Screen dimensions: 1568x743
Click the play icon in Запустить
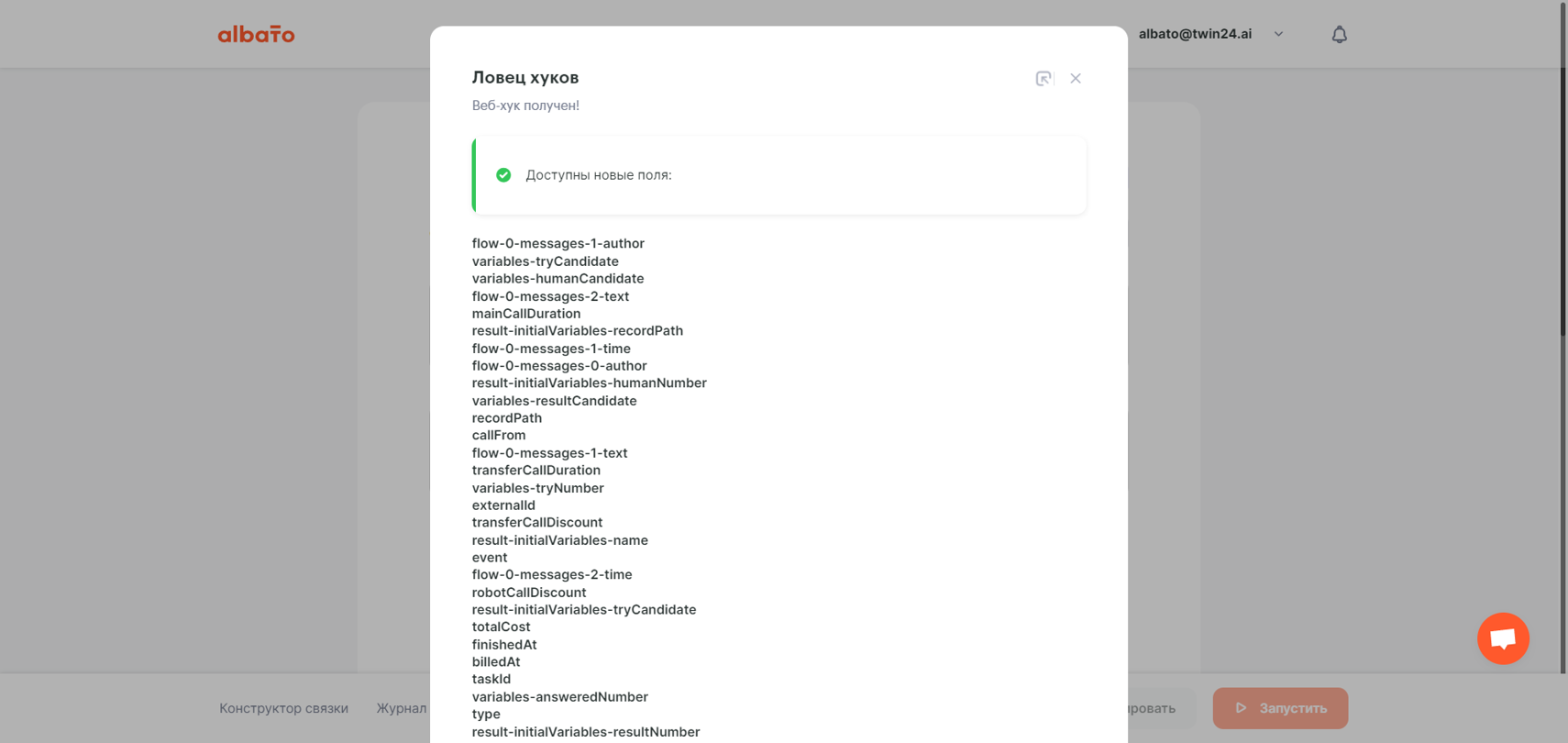tap(1241, 708)
